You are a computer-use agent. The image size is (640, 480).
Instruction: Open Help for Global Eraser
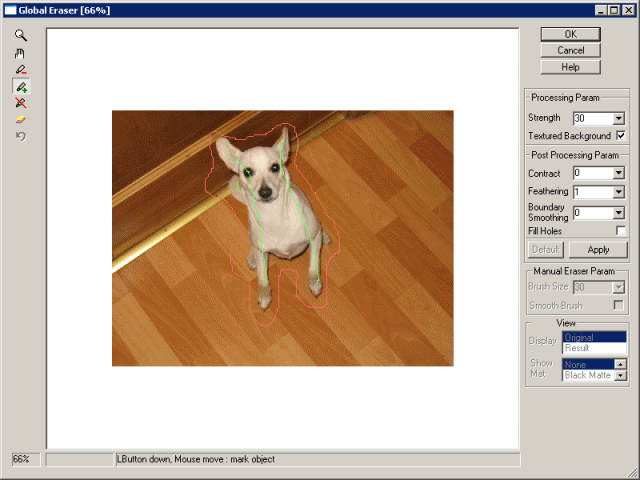point(571,67)
